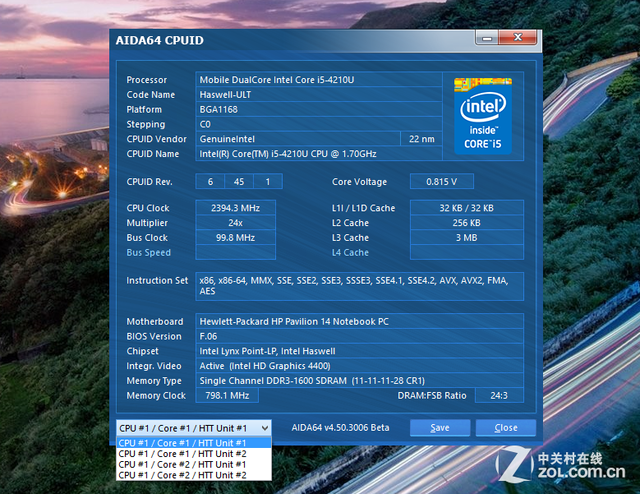Minimize the AIDA64 CPUID window

click(487, 38)
